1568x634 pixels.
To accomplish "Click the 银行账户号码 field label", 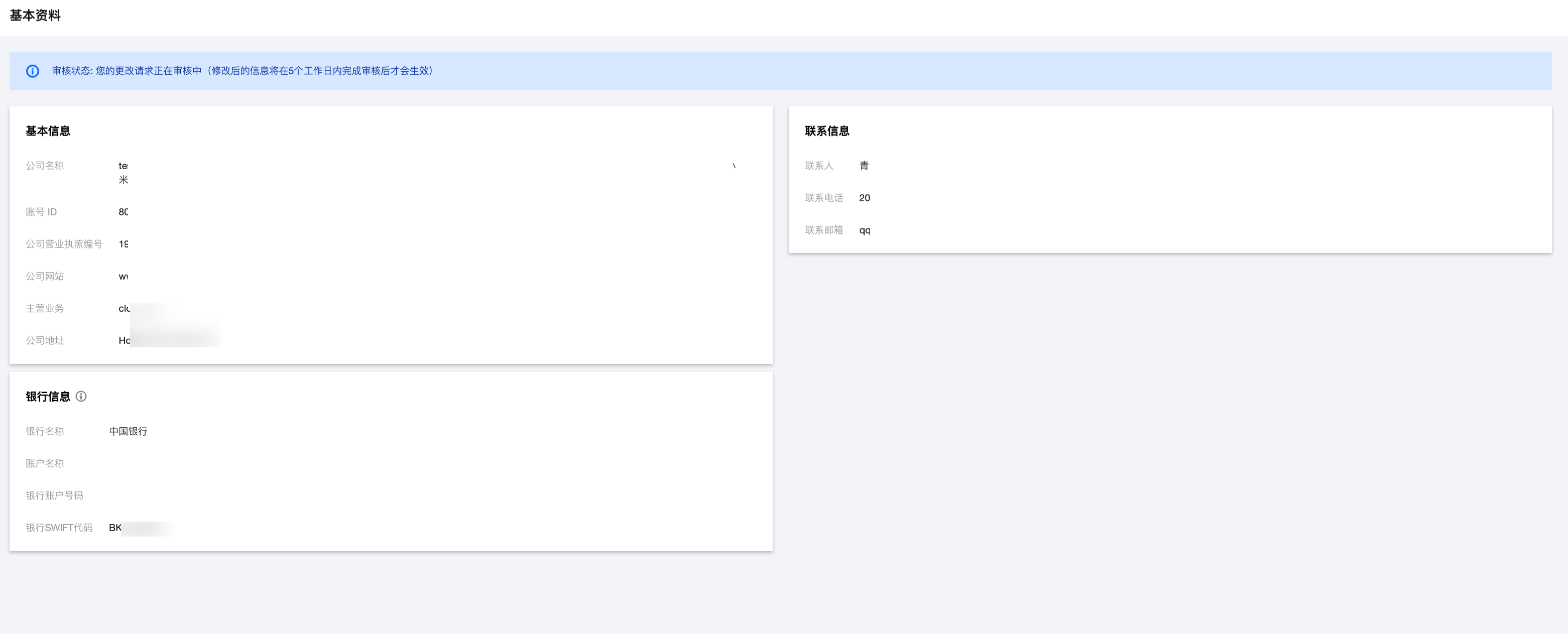I will (x=54, y=496).
